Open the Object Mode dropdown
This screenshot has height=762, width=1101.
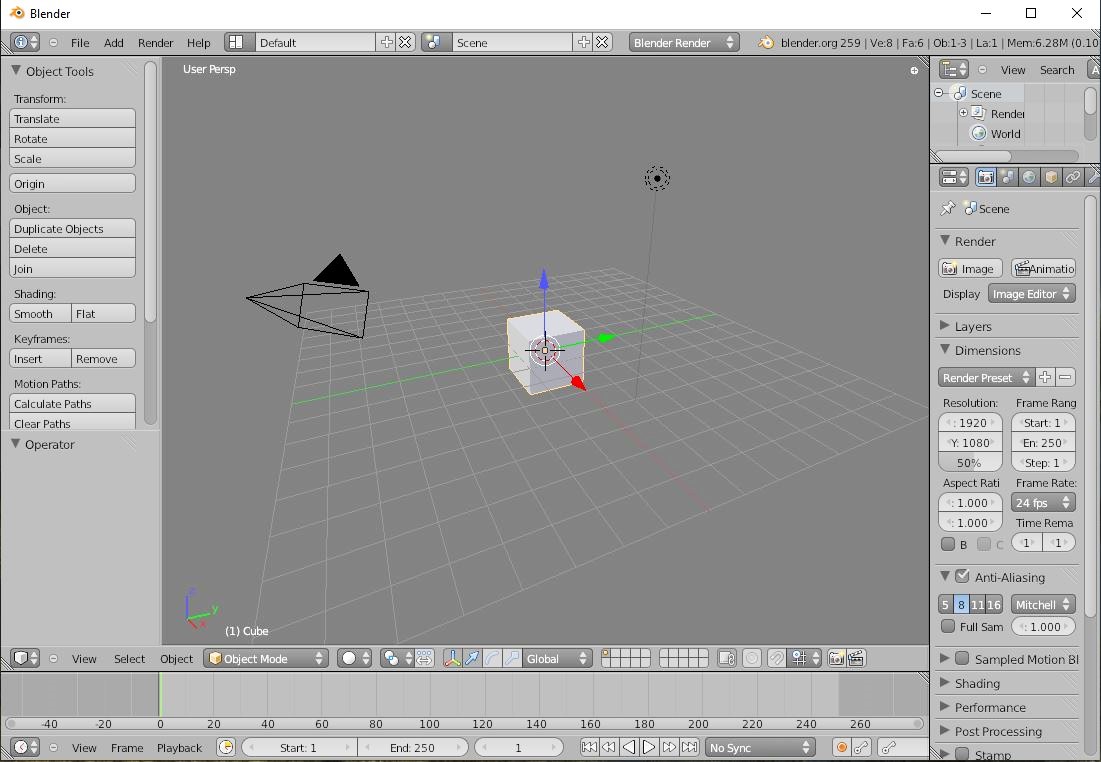[x=266, y=658]
